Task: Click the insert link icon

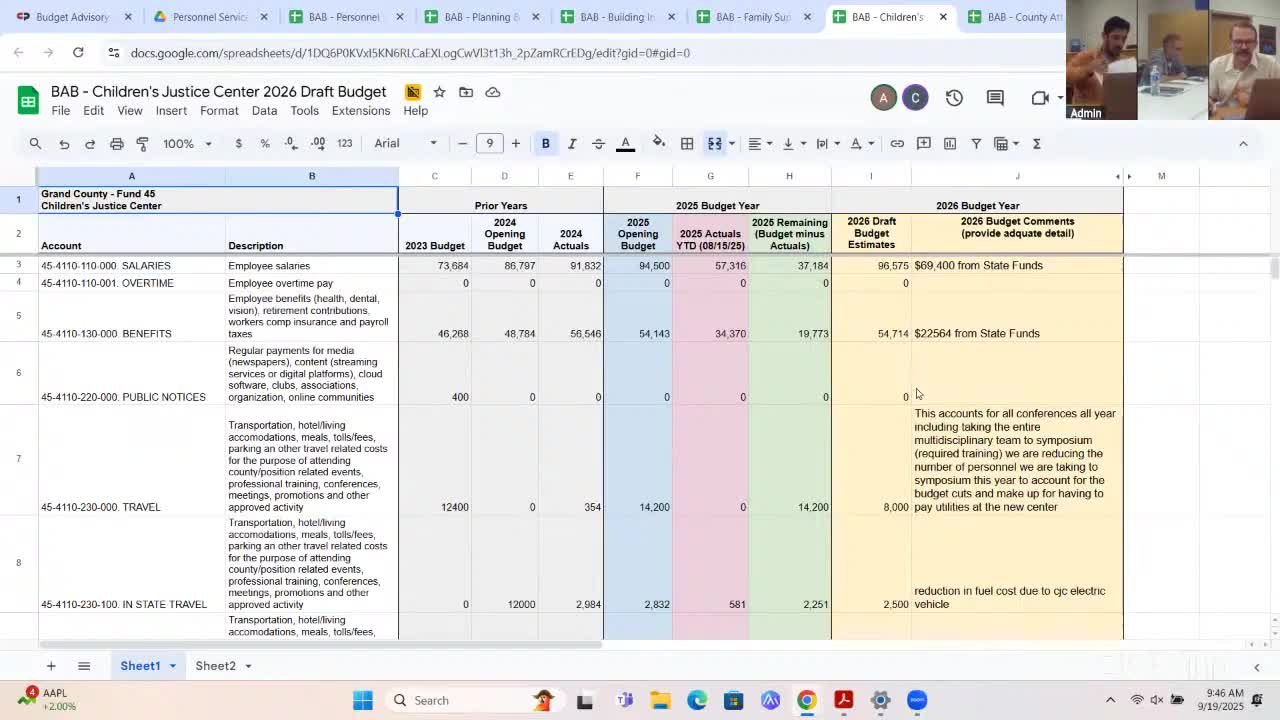Action: click(x=897, y=144)
